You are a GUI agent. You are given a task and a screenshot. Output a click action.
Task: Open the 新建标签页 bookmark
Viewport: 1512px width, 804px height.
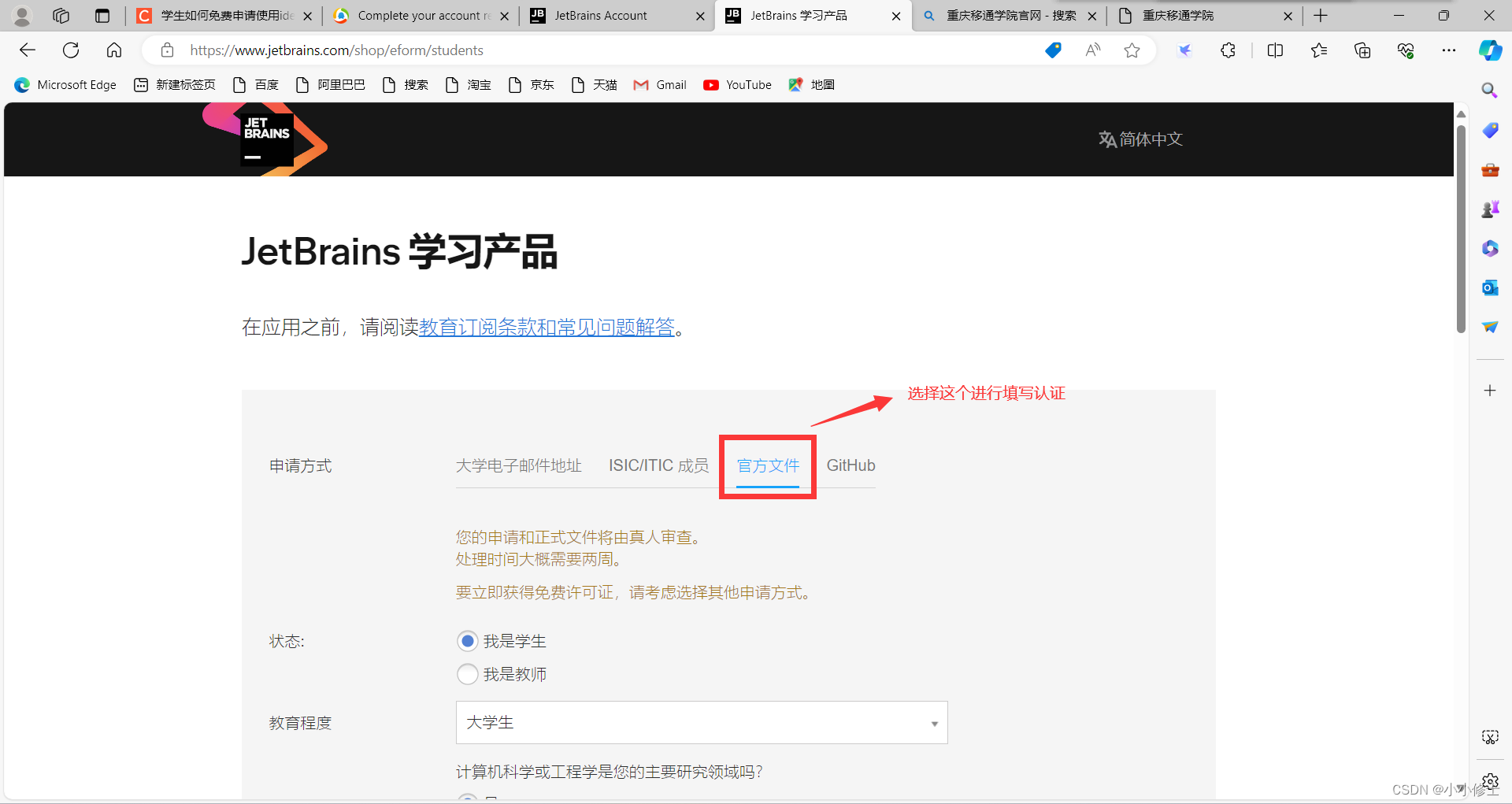click(174, 85)
